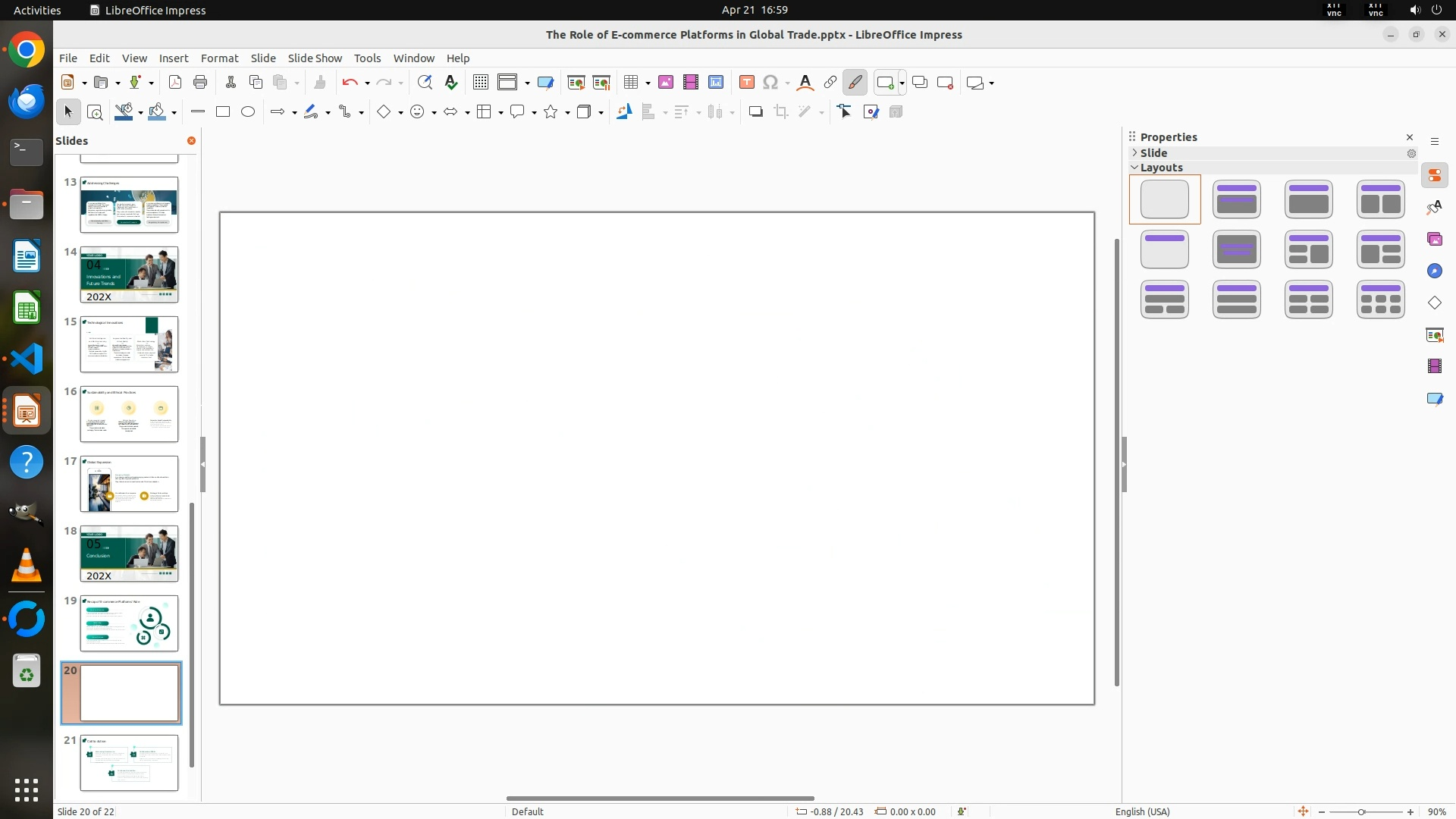
Task: Click the zoom slider in status bar
Action: 1361,812
